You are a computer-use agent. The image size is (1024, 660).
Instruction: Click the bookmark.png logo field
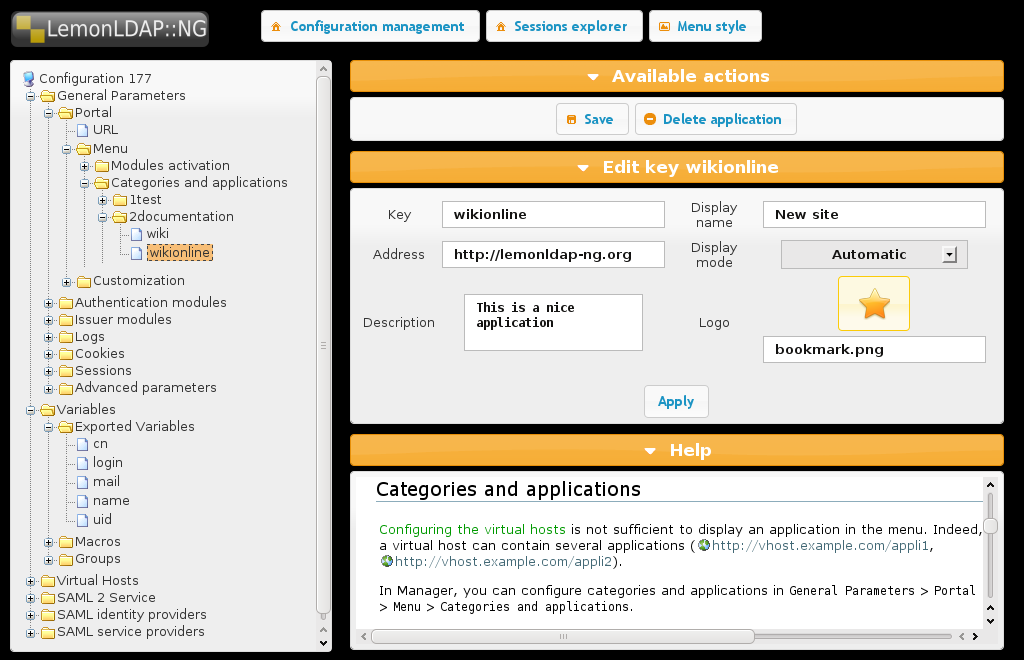[874, 350]
